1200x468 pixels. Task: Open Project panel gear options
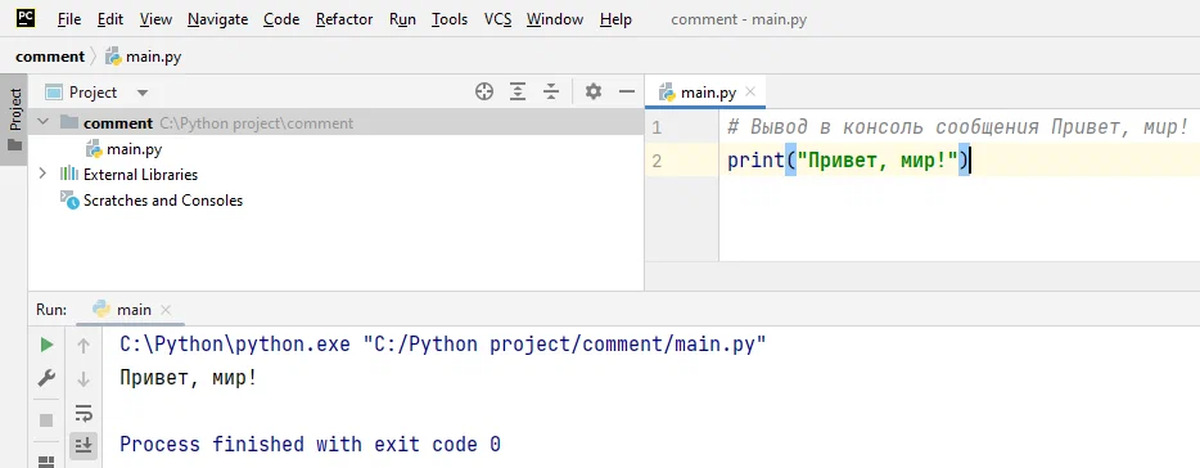tap(593, 92)
